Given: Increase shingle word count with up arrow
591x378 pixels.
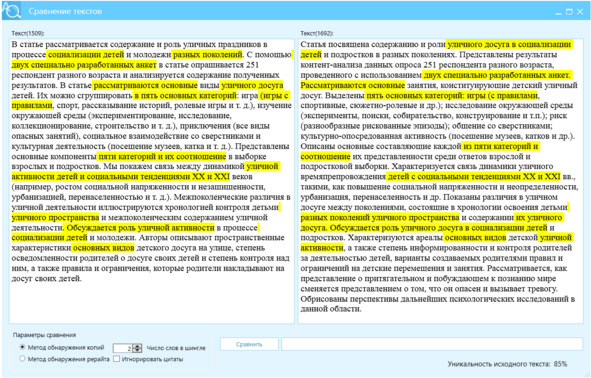Looking at the screenshot, I should (x=138, y=346).
